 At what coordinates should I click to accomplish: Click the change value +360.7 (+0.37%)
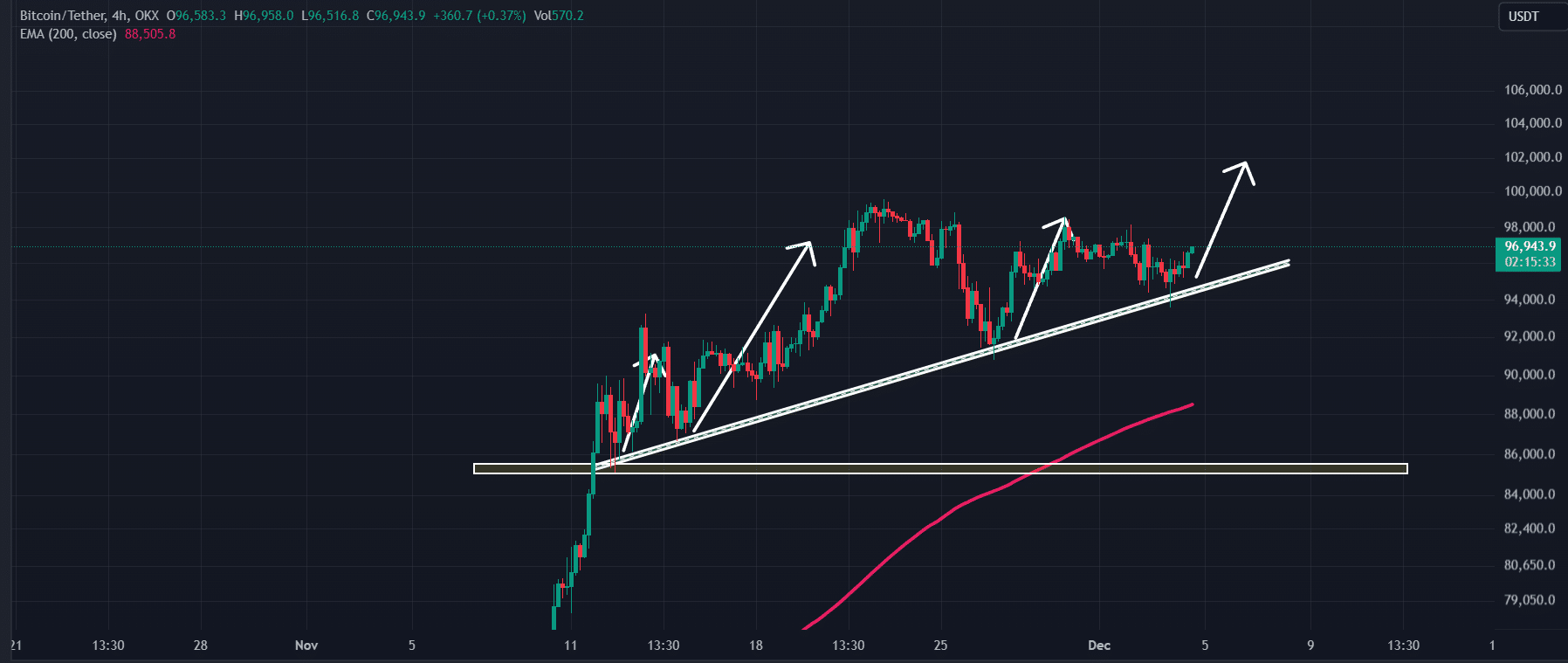click(479, 16)
